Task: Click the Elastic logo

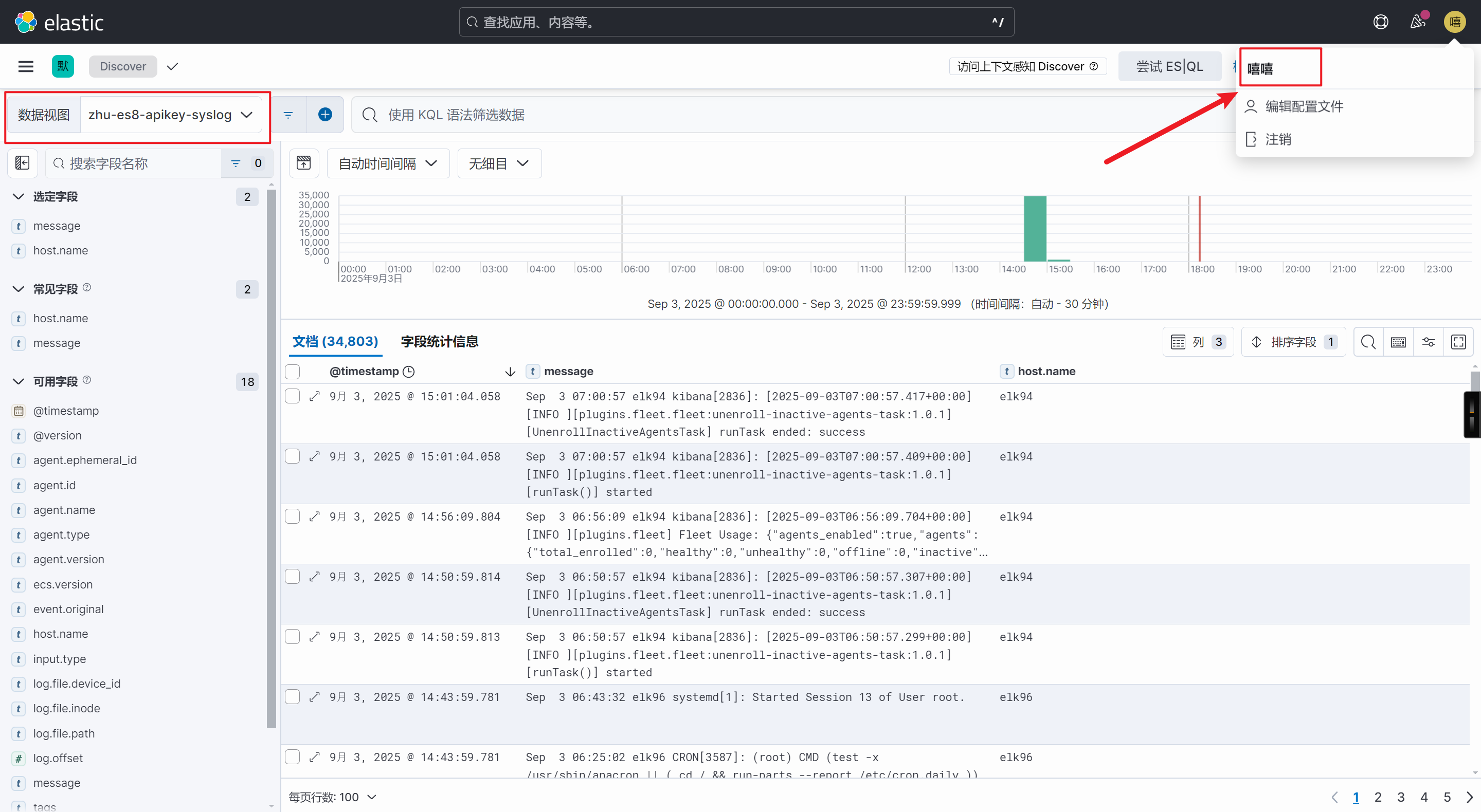Action: (x=59, y=23)
